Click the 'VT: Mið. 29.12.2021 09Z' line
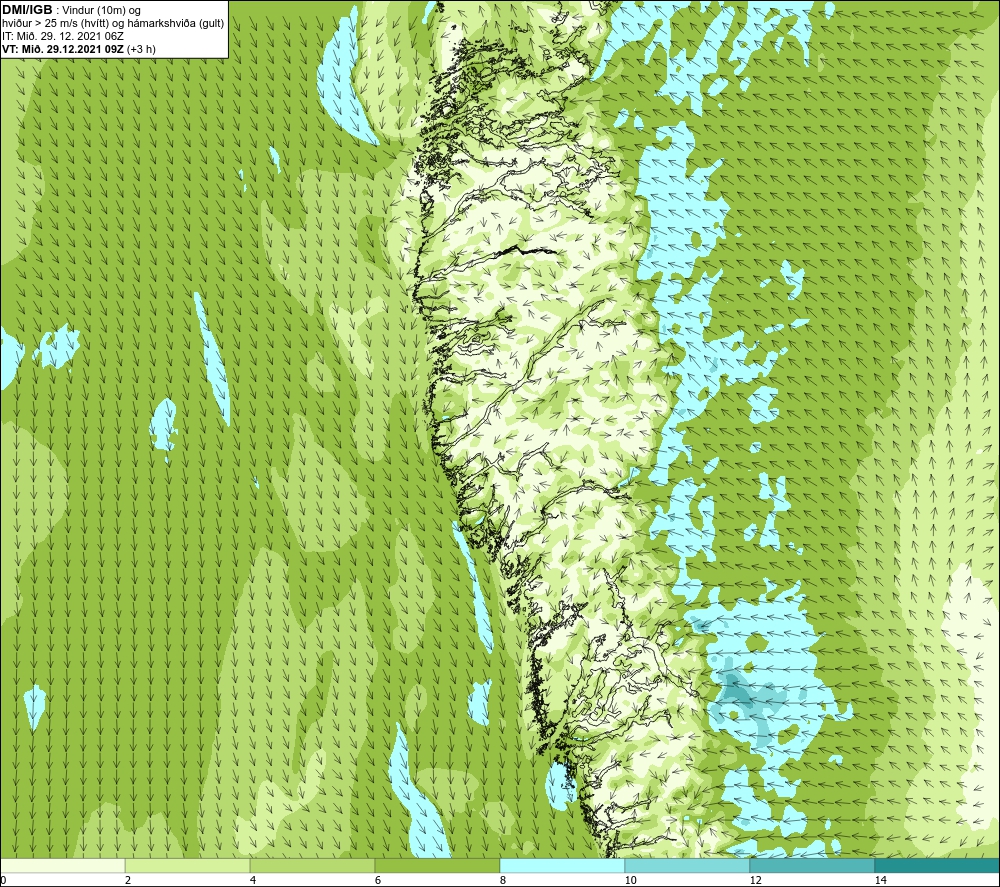 (x=62, y=48)
